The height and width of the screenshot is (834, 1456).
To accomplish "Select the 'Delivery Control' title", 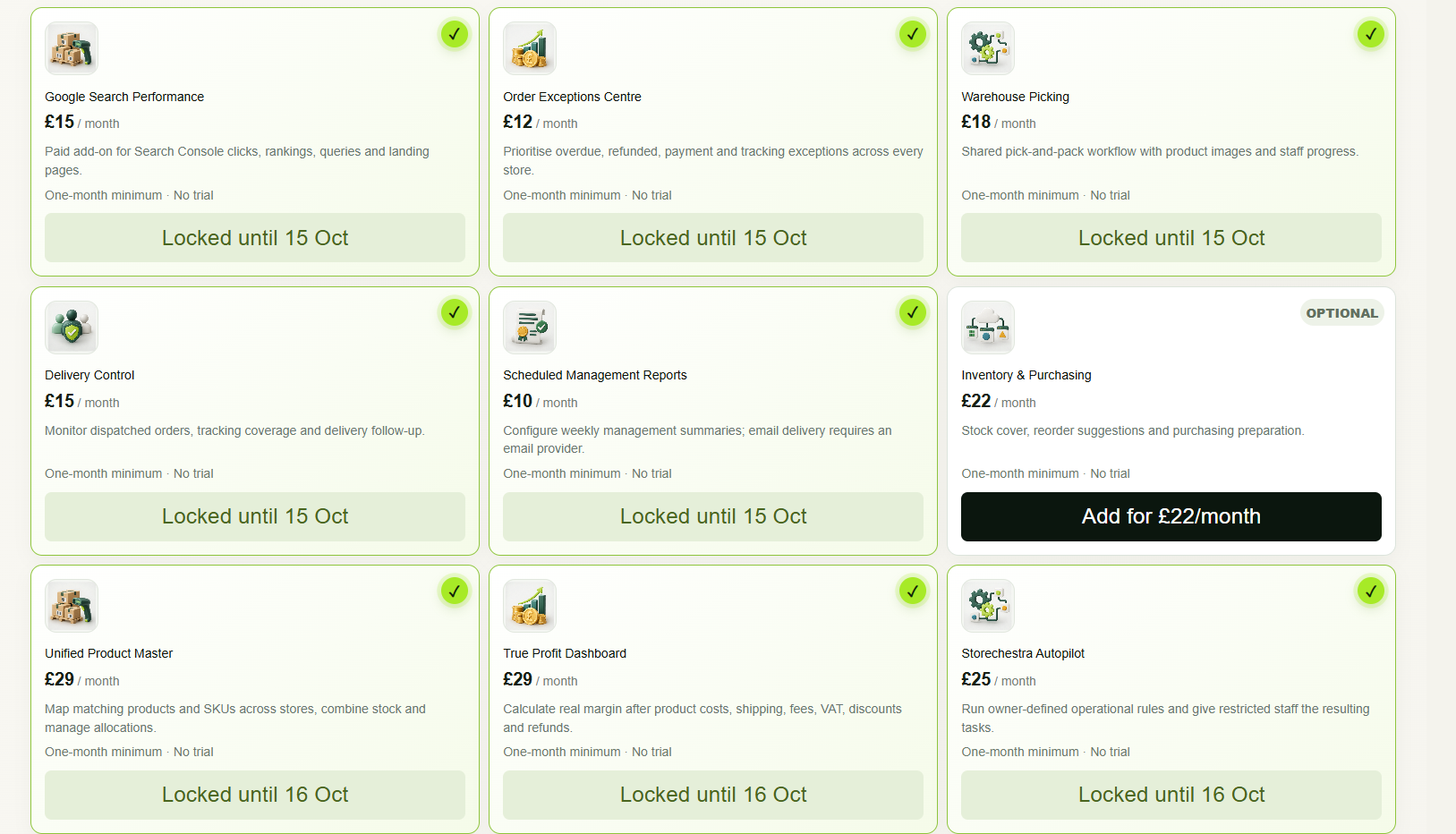I will coord(89,375).
